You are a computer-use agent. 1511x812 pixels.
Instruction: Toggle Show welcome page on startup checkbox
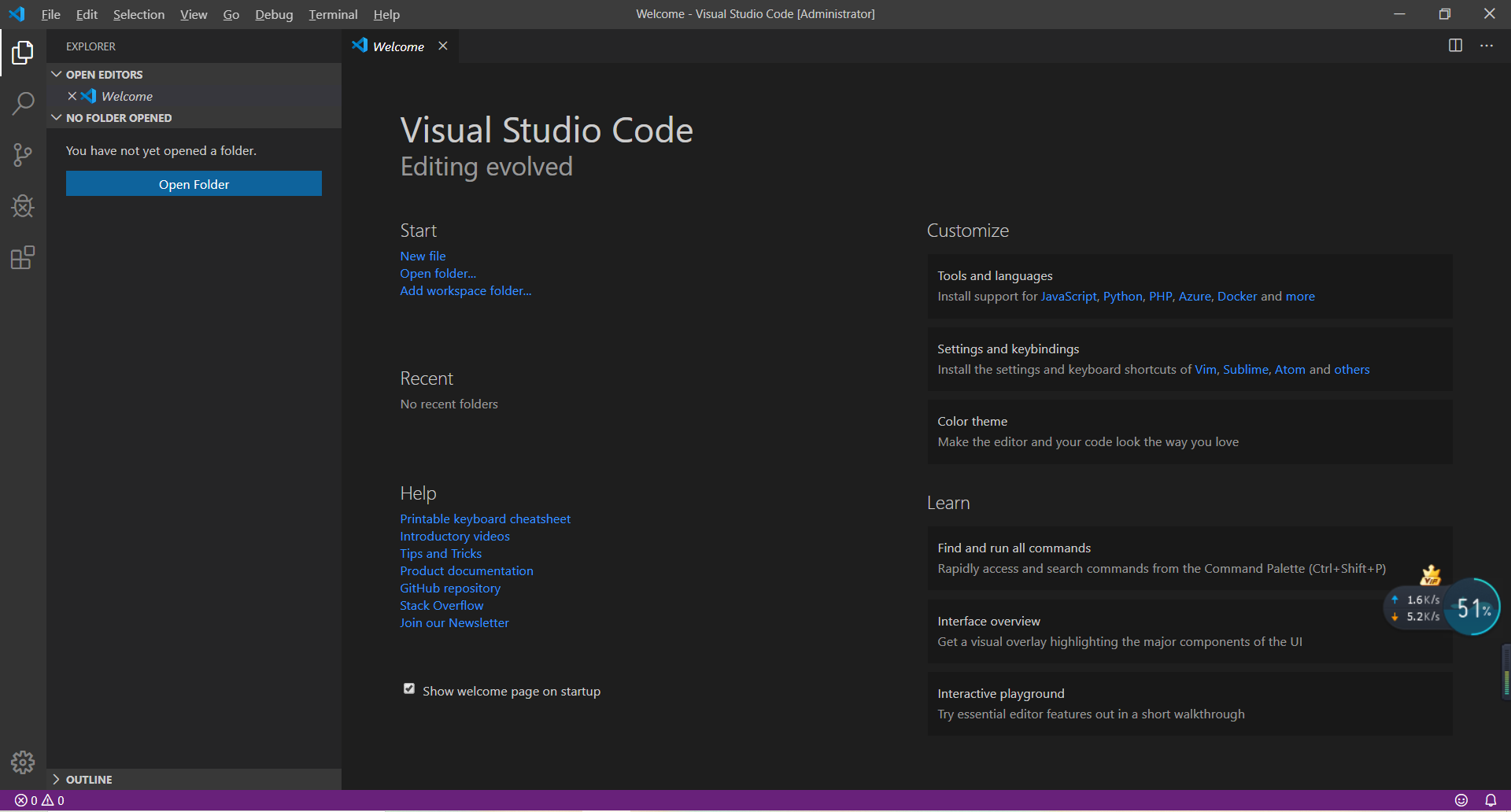(409, 688)
